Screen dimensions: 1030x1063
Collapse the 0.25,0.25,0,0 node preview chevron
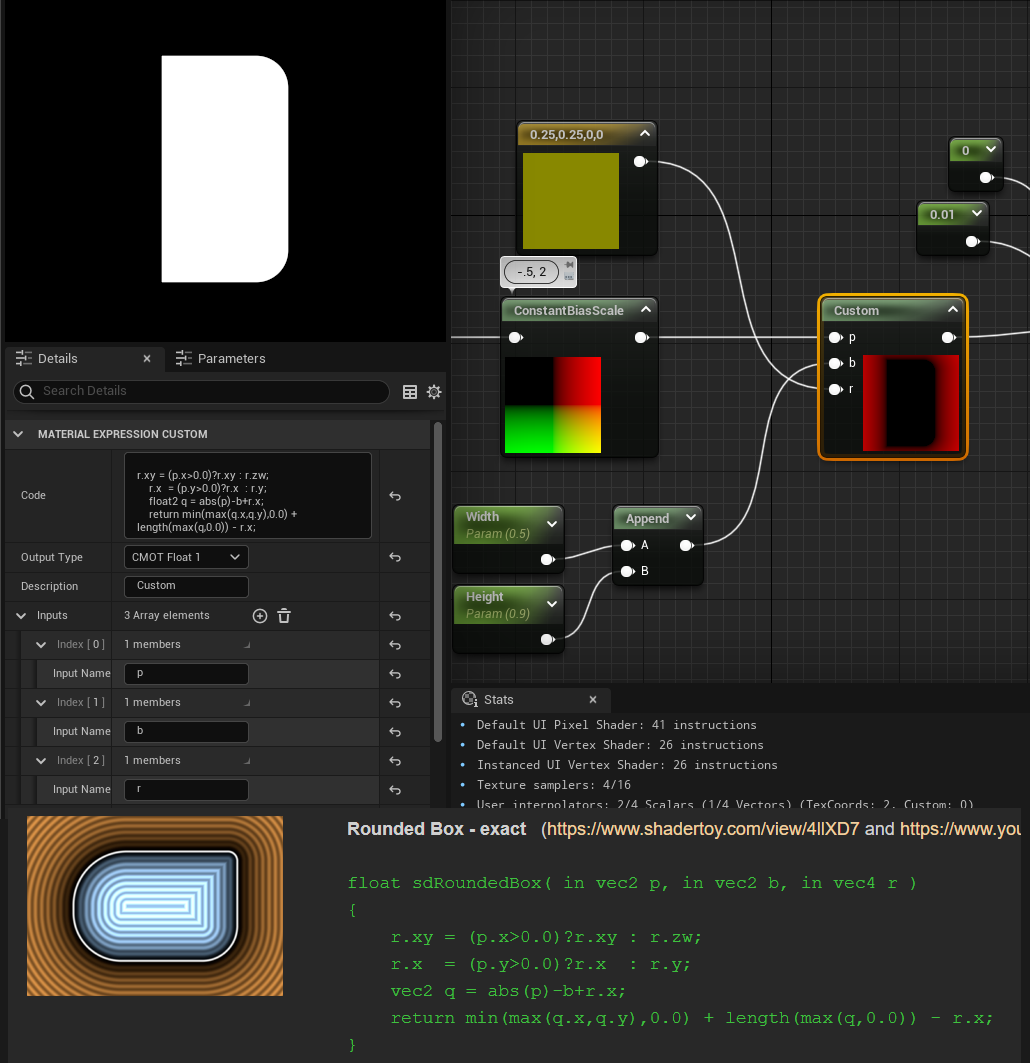[x=645, y=134]
